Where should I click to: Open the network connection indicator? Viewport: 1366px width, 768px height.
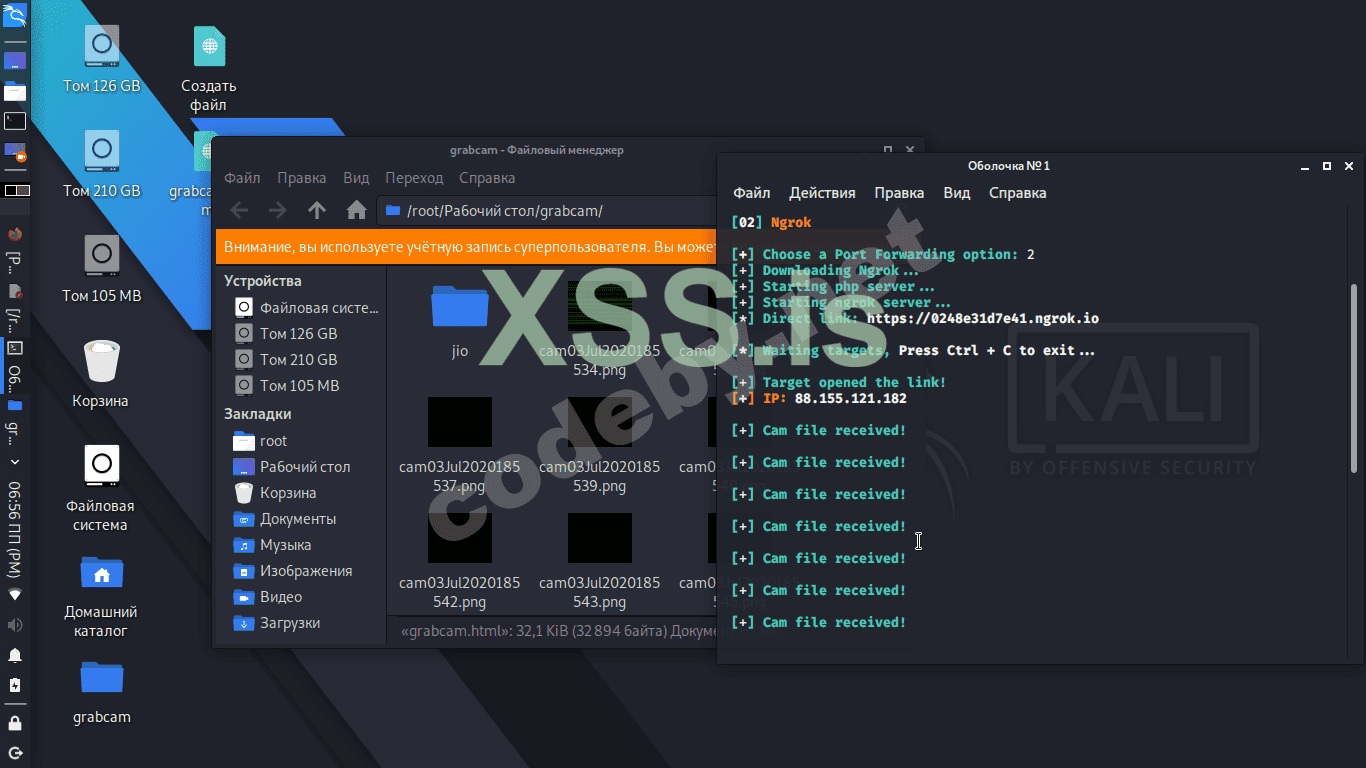click(x=15, y=594)
